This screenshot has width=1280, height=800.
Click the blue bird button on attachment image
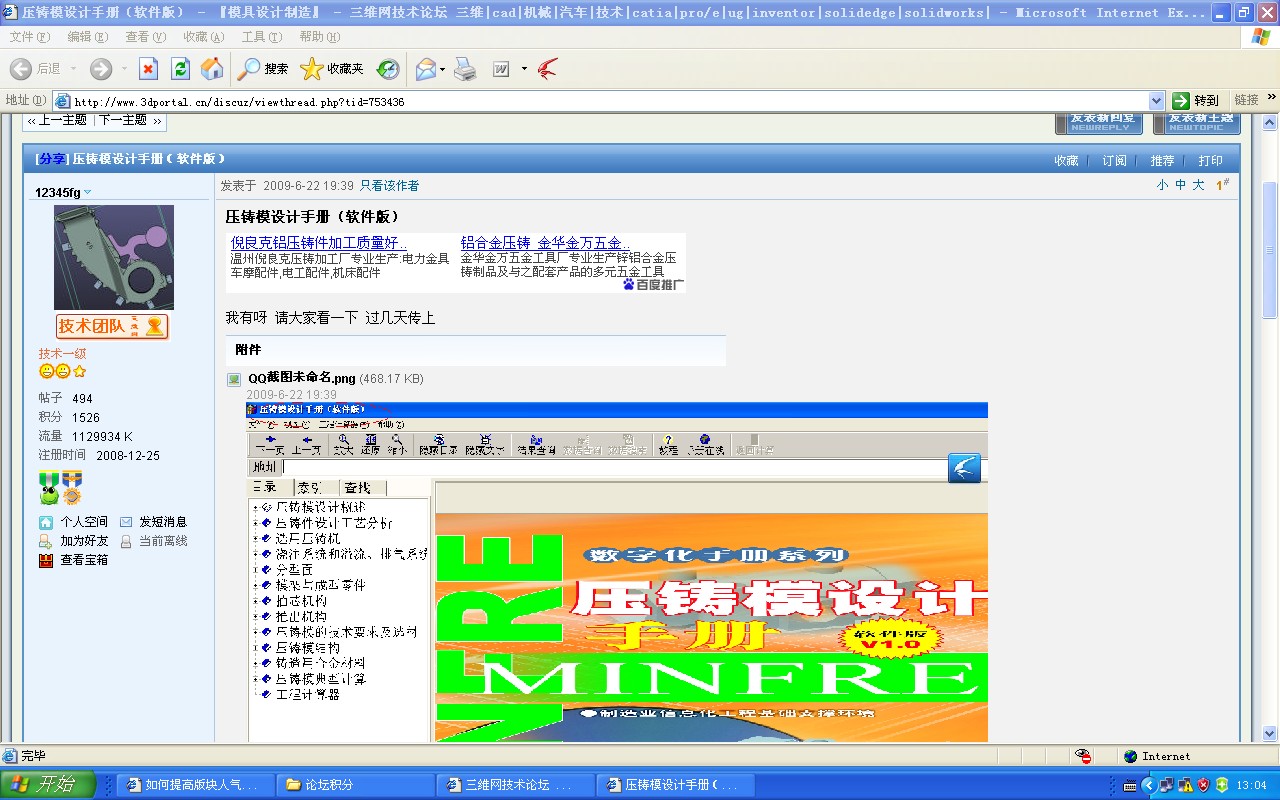(965, 468)
